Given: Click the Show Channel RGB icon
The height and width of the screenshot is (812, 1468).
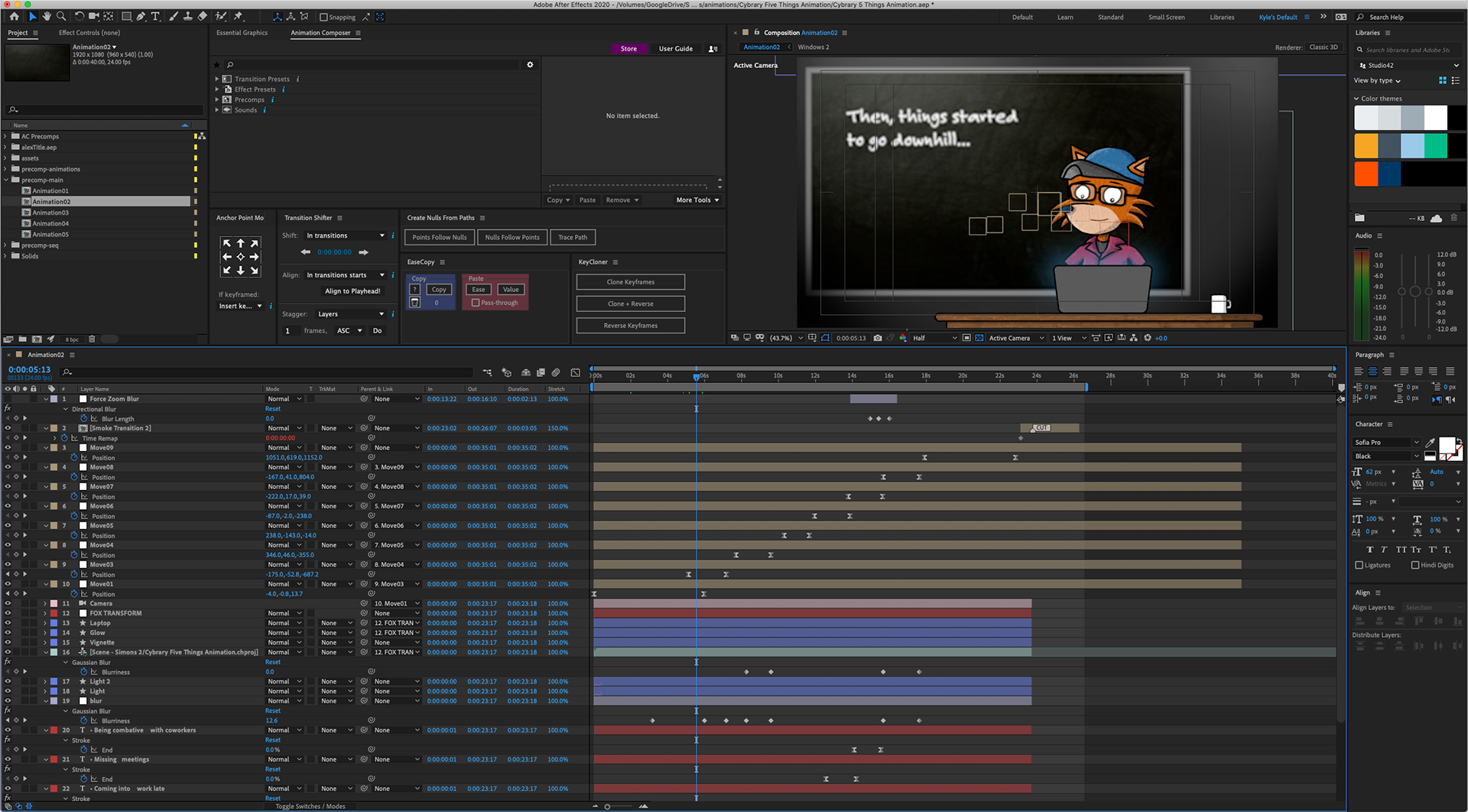Looking at the screenshot, I should pos(903,338).
